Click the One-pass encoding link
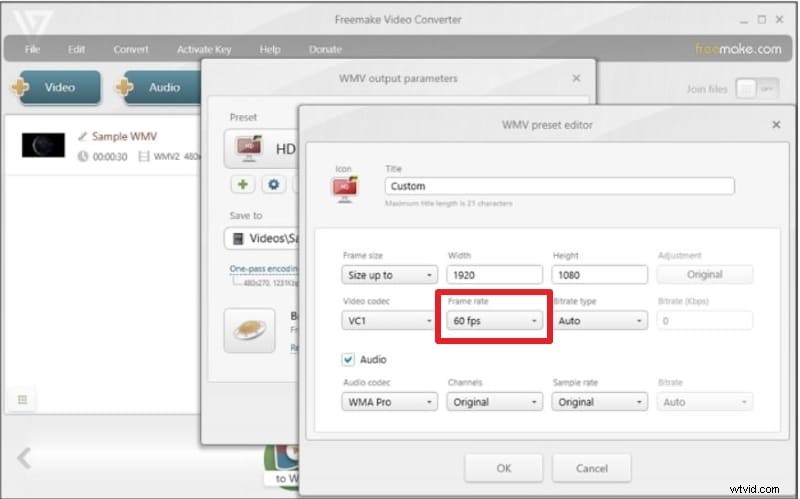 tap(263, 268)
